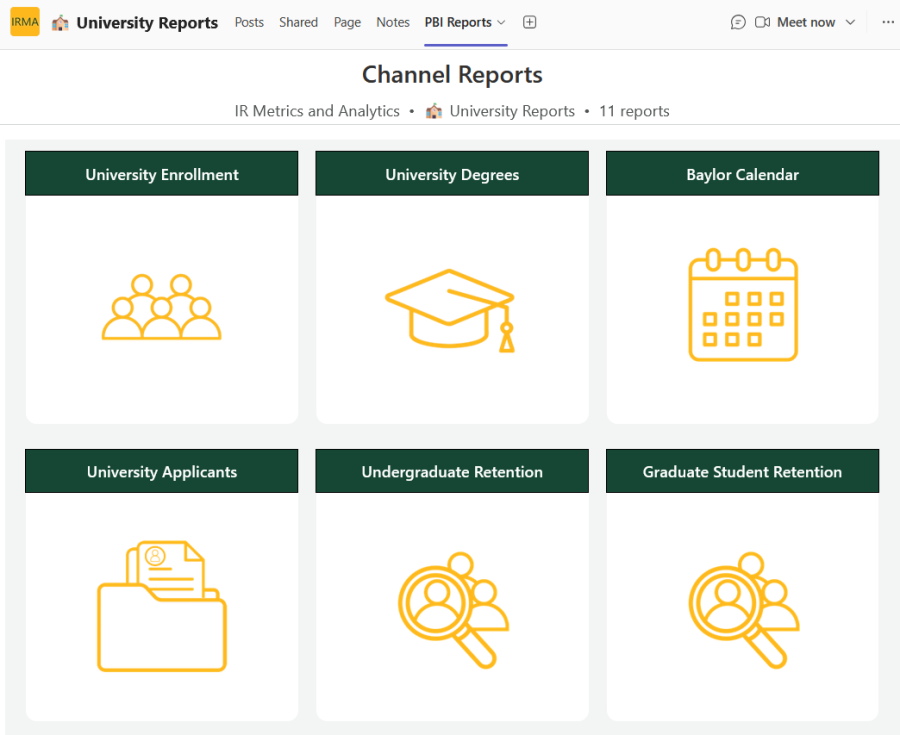Click the school building emoji beside the University Reports title
This screenshot has width=900, height=735.
coord(60,23)
